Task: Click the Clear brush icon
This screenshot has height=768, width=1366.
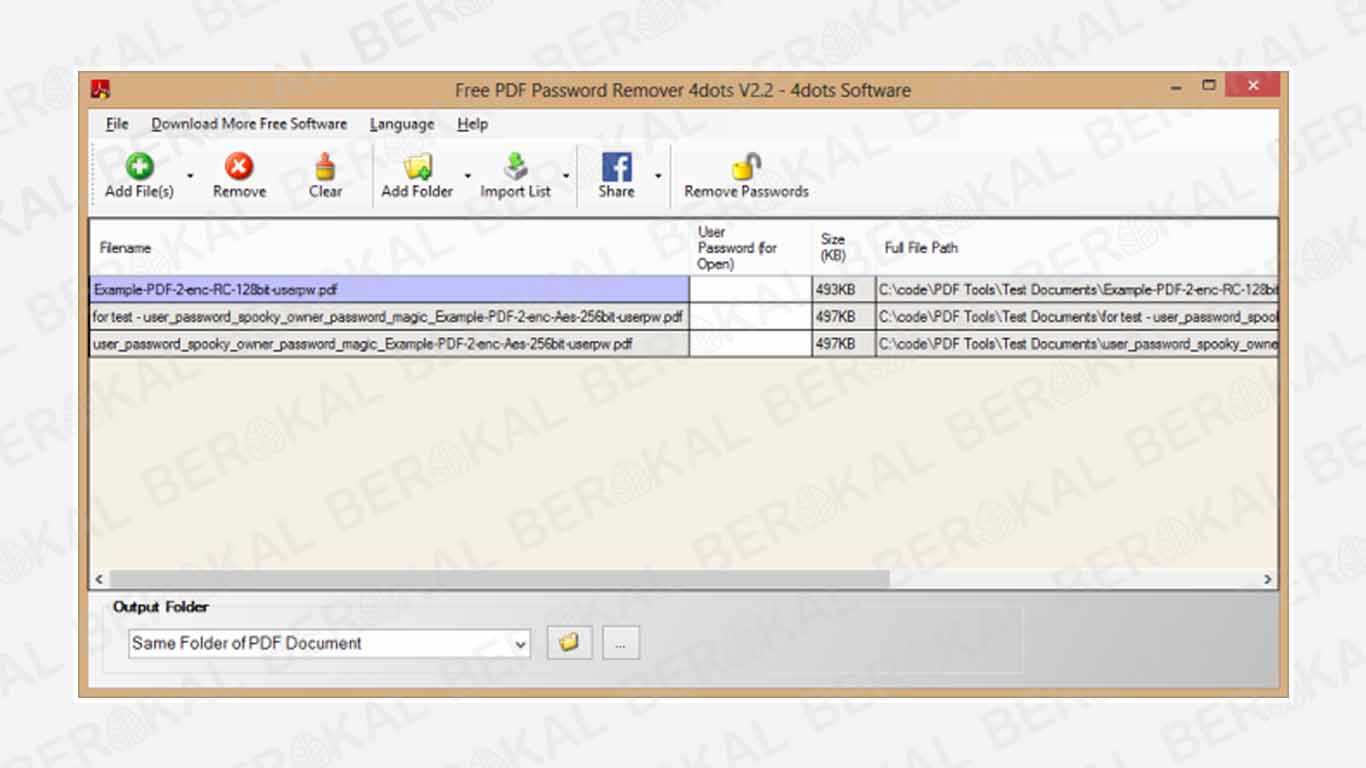Action: (x=325, y=166)
